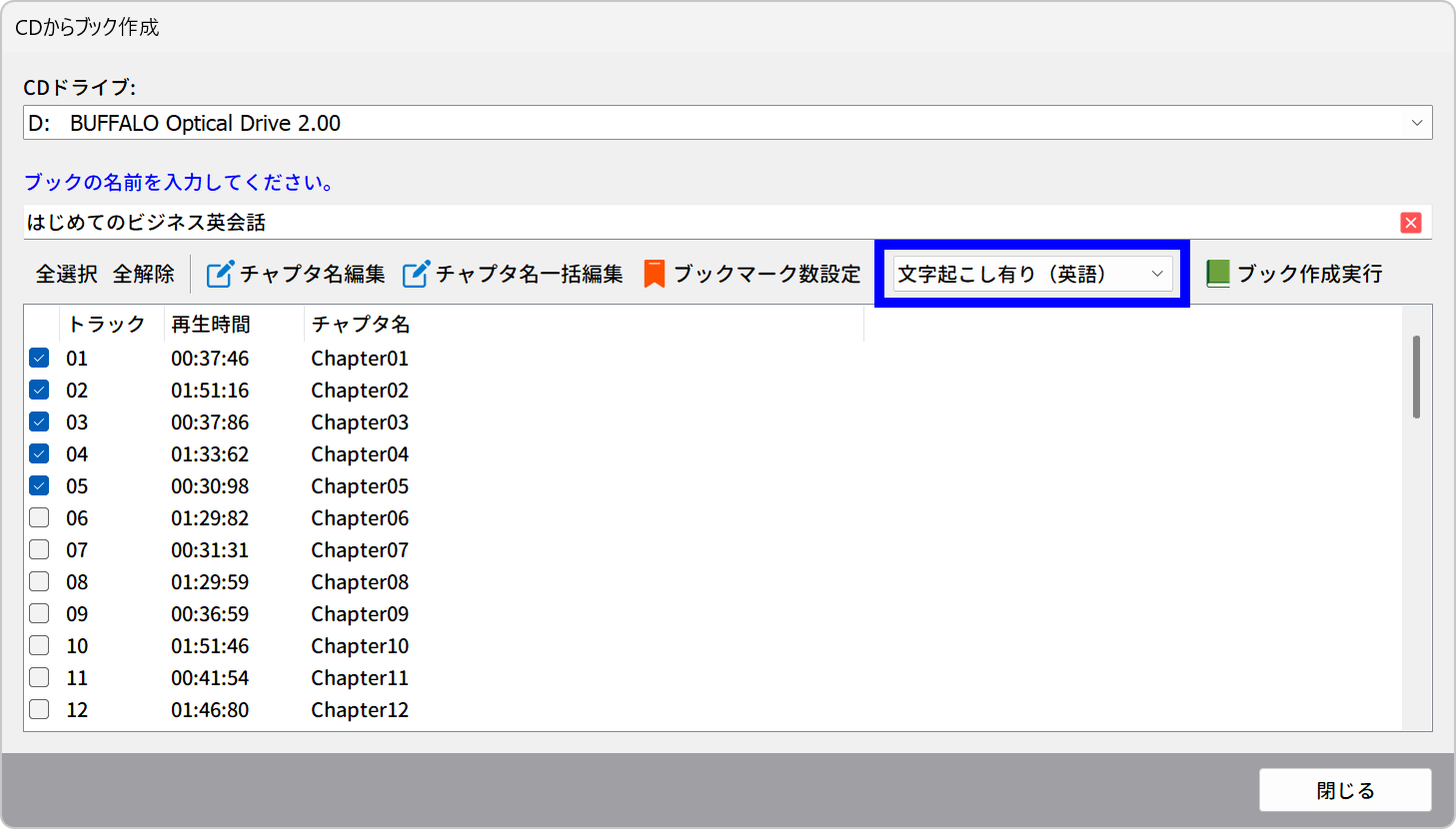Check track 10 checkbox
1456x829 pixels.
[x=39, y=645]
